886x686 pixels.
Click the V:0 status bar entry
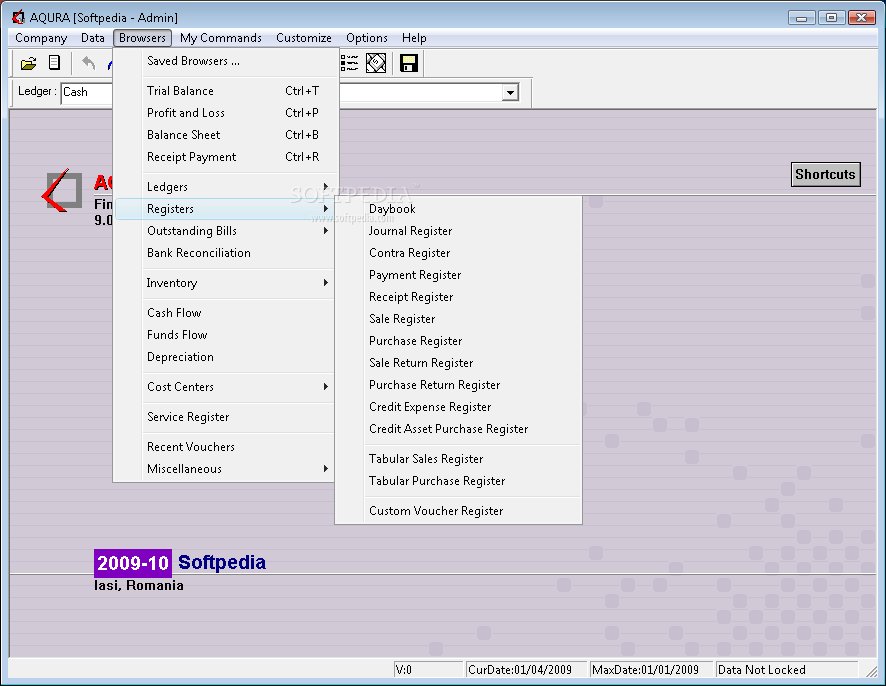tap(428, 670)
